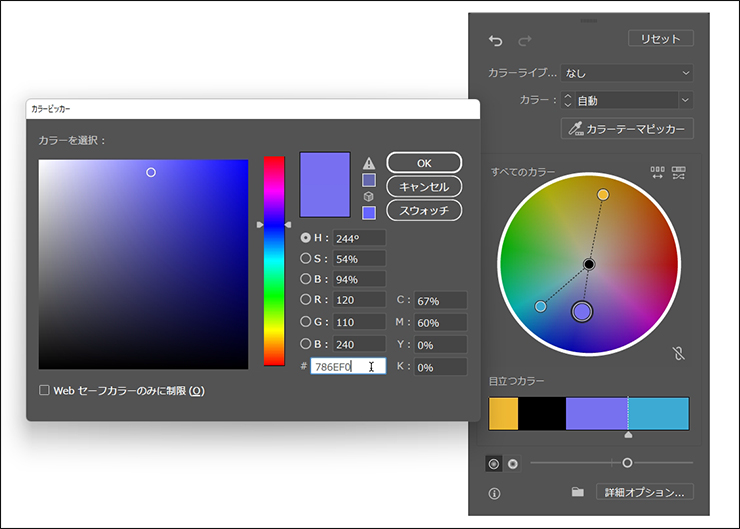Click the カラーテーマピッカー button
The width and height of the screenshot is (740, 529).
pyautogui.click(x=628, y=129)
